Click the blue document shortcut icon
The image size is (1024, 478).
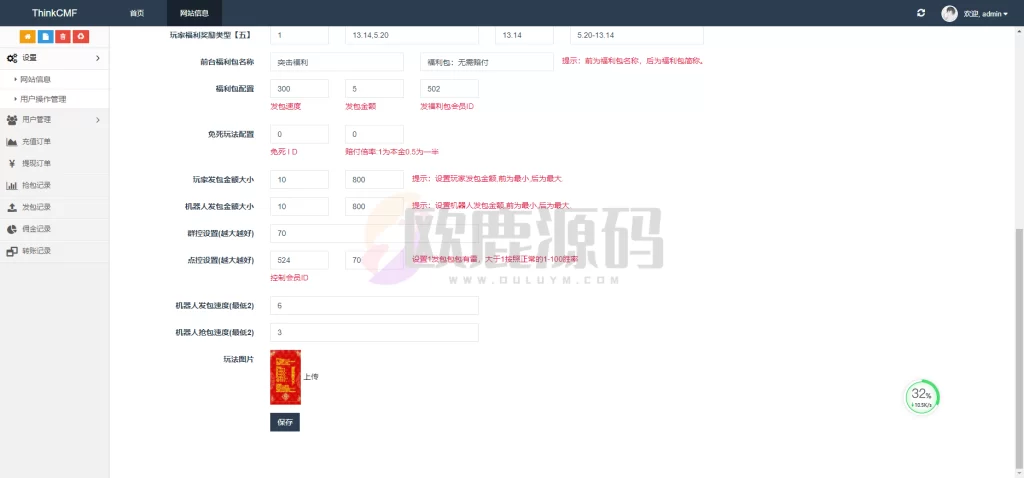pyautogui.click(x=46, y=37)
